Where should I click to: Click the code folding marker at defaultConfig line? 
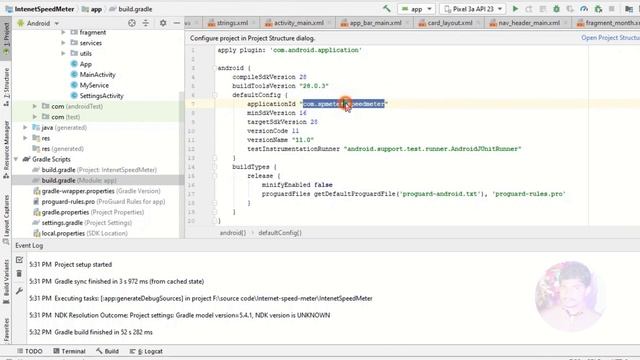(x=214, y=95)
